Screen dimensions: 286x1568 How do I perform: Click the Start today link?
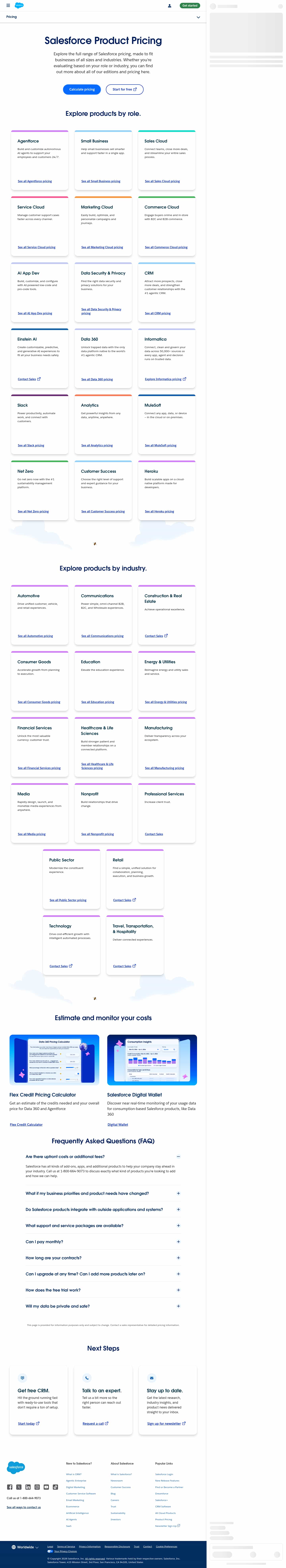click(29, 1424)
